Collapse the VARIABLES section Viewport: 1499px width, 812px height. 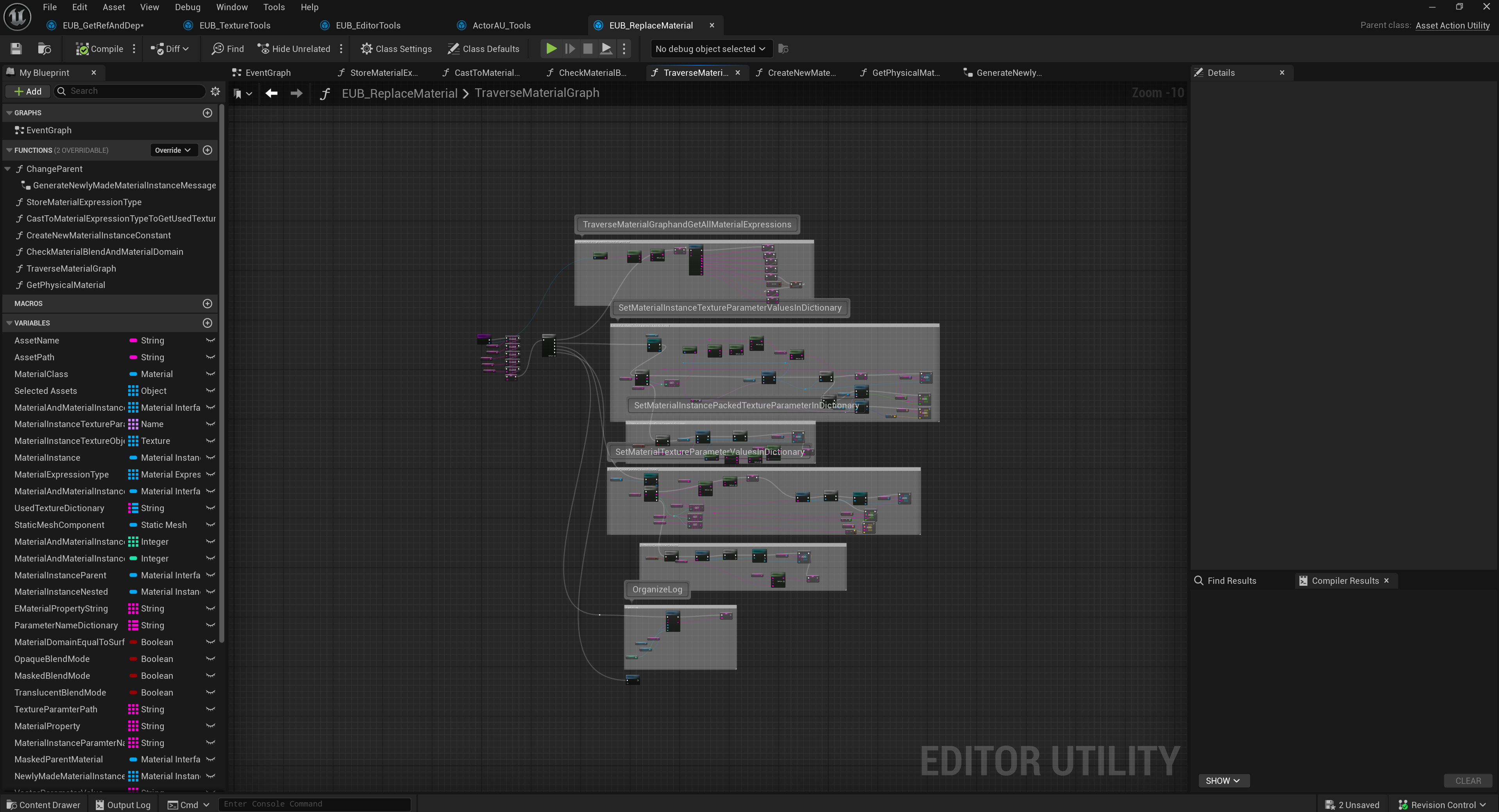(9, 323)
